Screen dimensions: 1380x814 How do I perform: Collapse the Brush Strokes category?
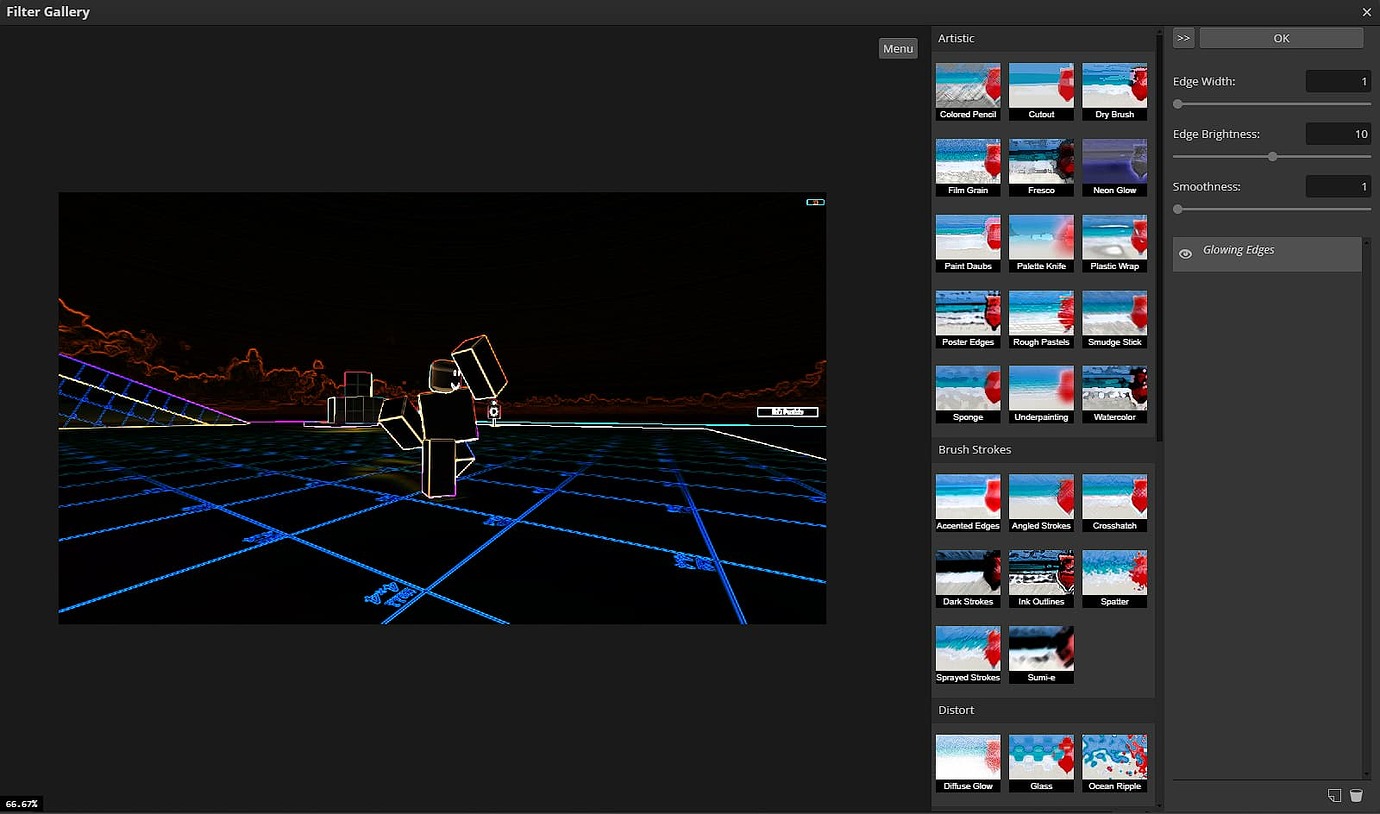point(974,449)
